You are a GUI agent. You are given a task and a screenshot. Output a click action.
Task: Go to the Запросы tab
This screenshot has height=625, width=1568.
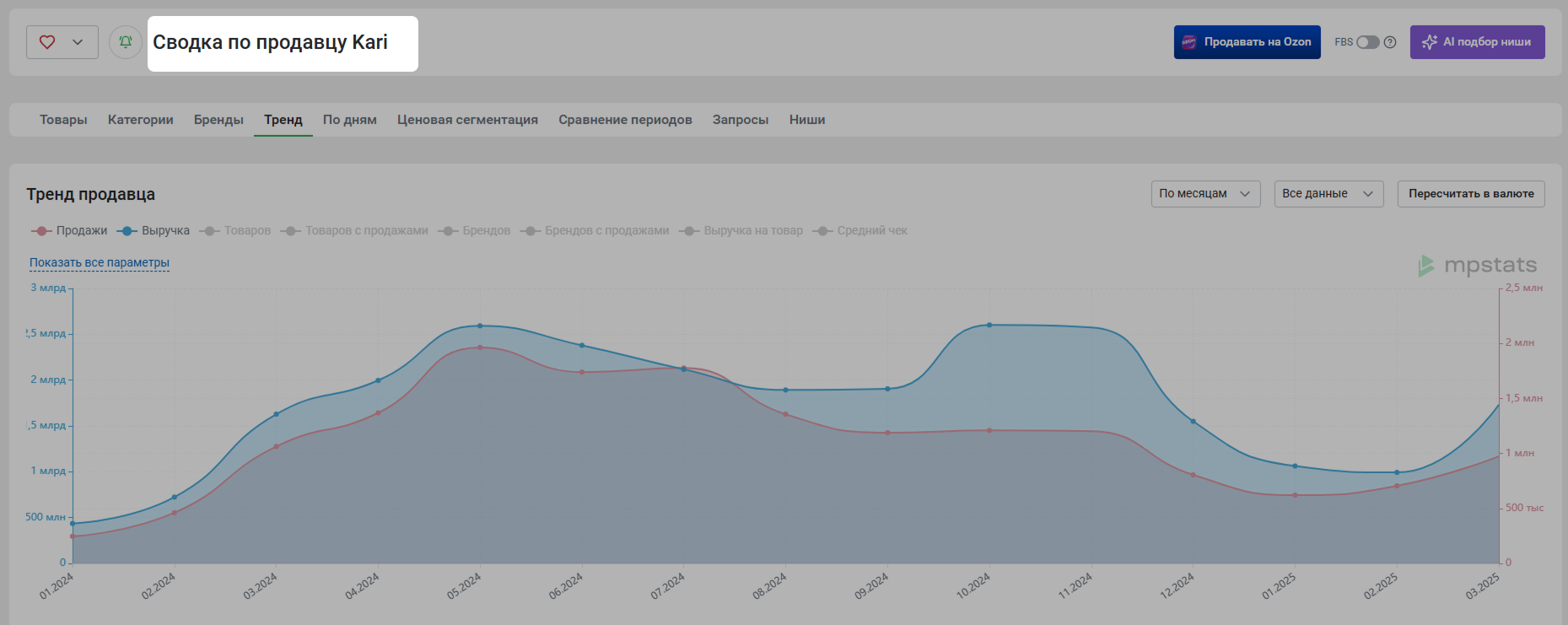click(x=741, y=120)
